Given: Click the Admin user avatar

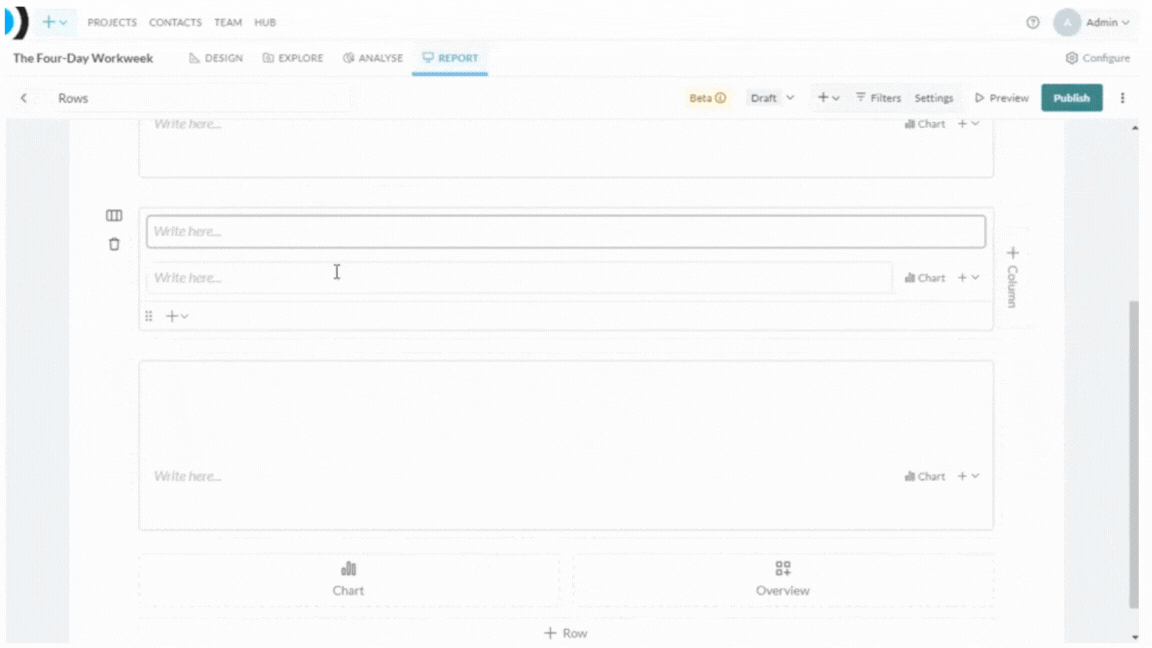Looking at the screenshot, I should coord(1066,23).
